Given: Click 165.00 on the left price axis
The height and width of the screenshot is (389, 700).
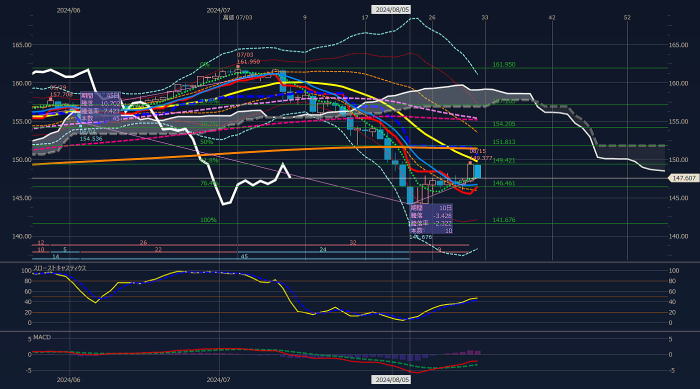Looking at the screenshot, I should coord(22,45).
